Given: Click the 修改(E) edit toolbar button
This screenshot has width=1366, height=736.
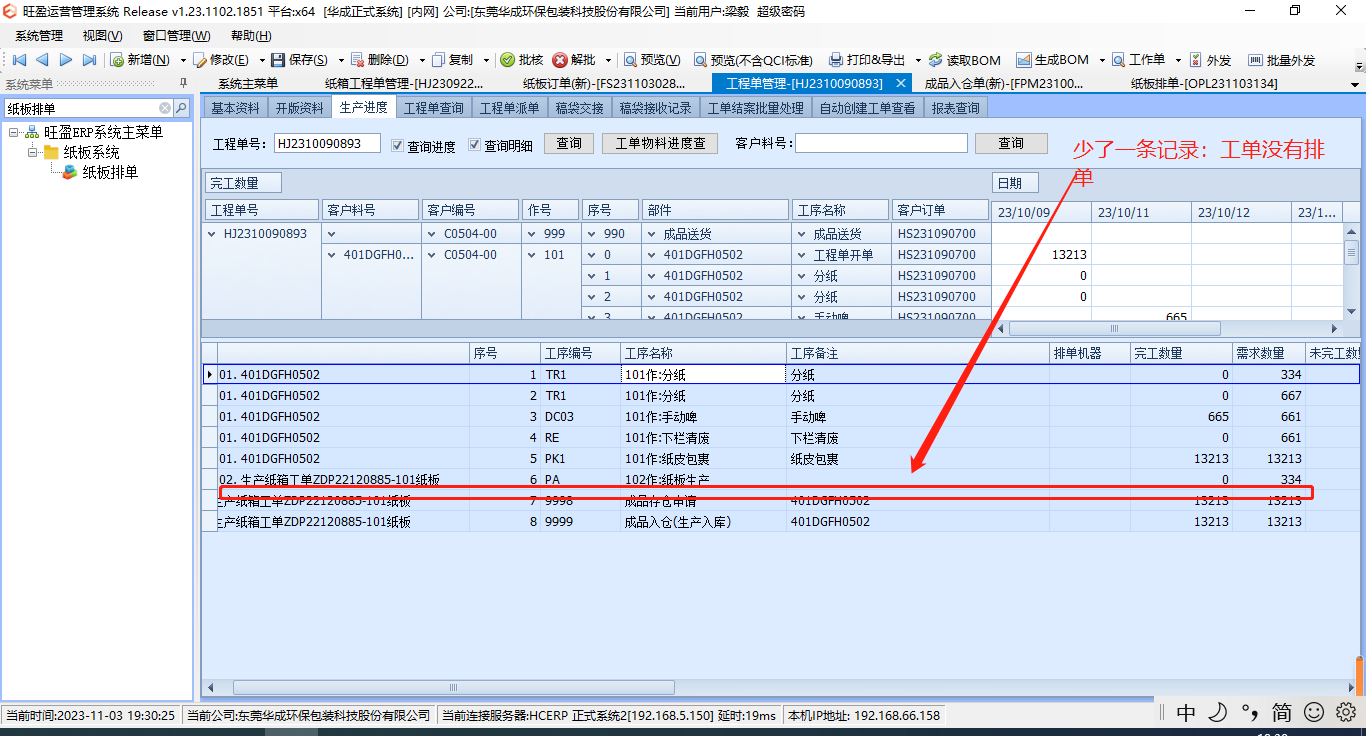Looking at the screenshot, I should pos(221,60).
